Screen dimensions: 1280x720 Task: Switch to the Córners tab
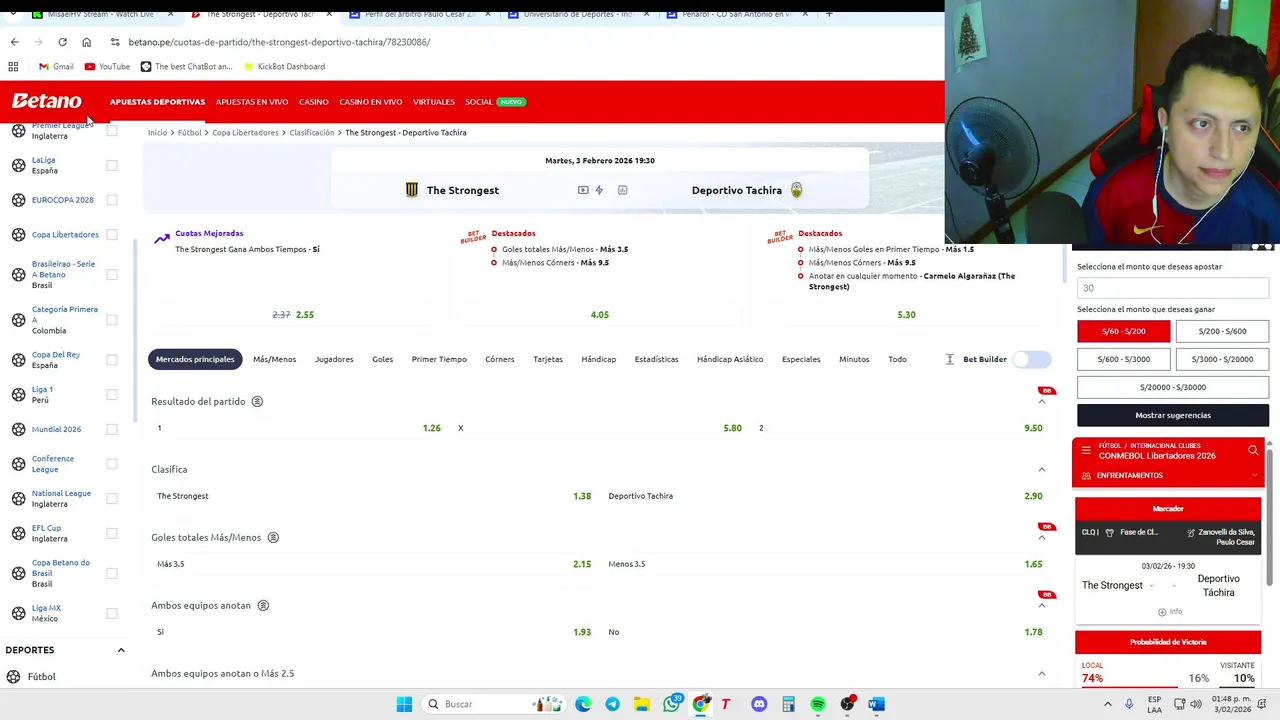(499, 359)
